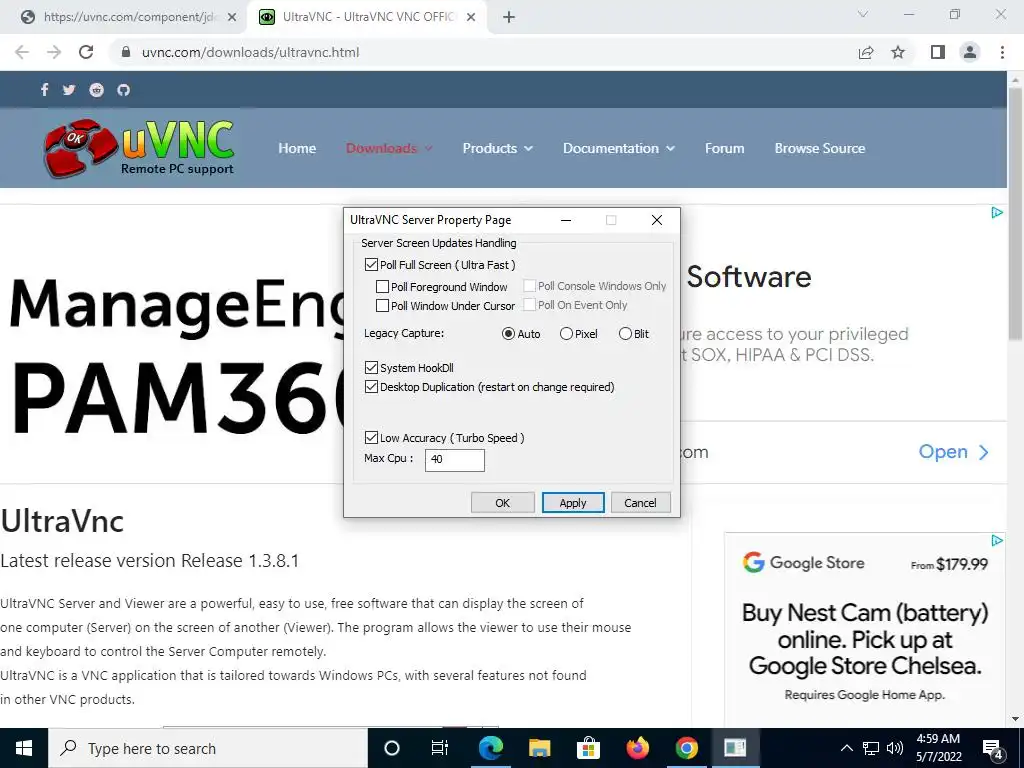This screenshot has width=1024, height=768.
Task: Click the Windows Start button
Action: pyautogui.click(x=24, y=748)
